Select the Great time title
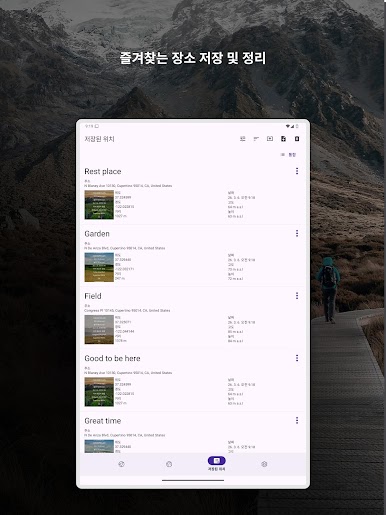Image resolution: width=386 pixels, height=515 pixels. coord(103,421)
